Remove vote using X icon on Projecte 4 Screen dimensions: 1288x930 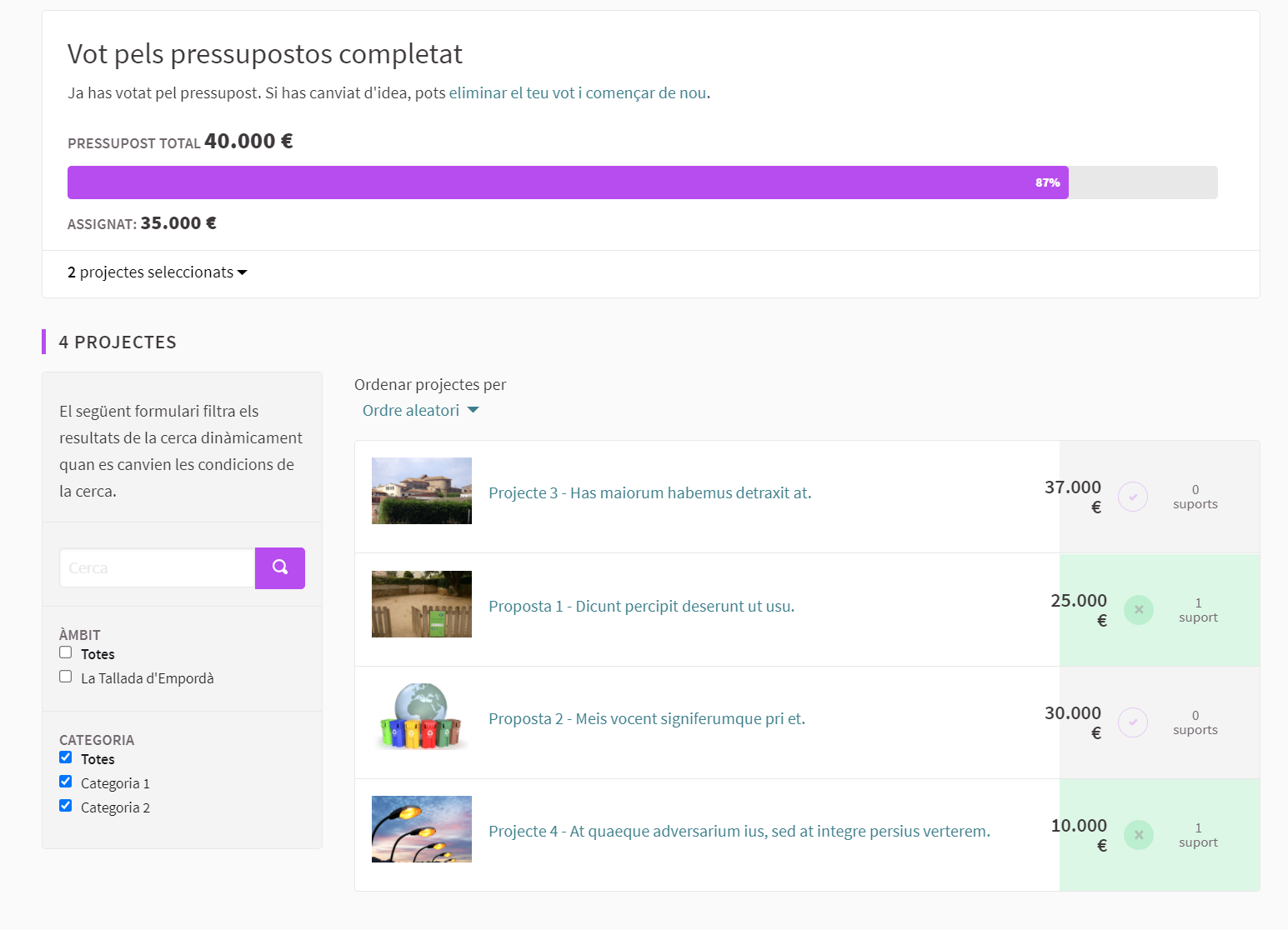coord(1139,835)
